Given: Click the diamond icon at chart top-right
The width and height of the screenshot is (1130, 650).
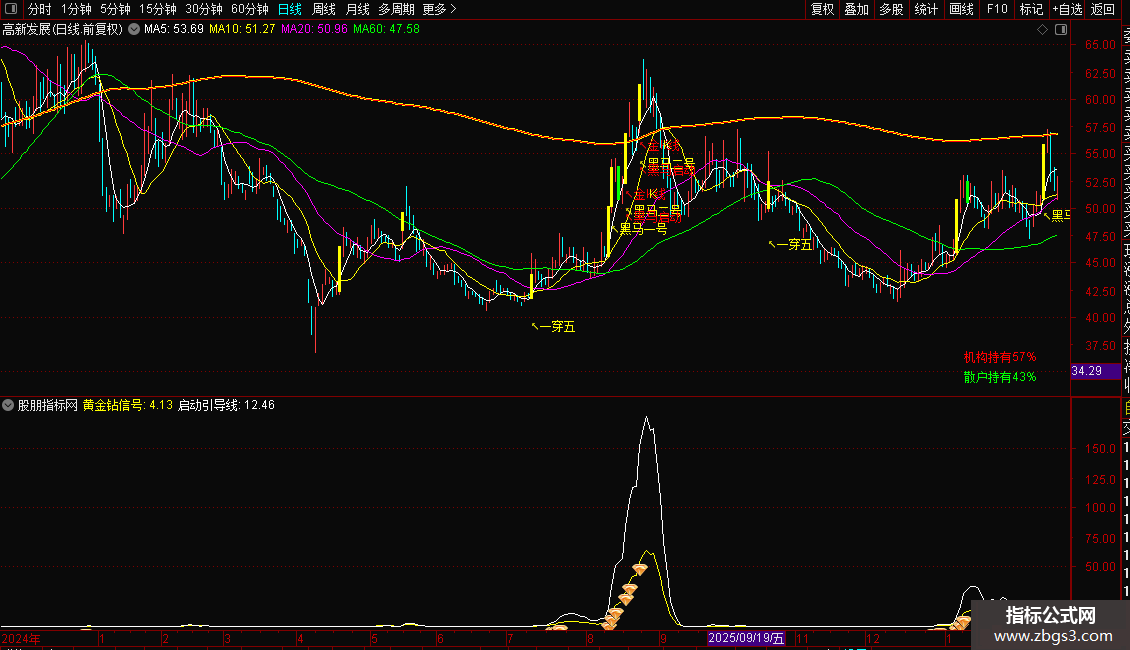Looking at the screenshot, I should [1043, 29].
